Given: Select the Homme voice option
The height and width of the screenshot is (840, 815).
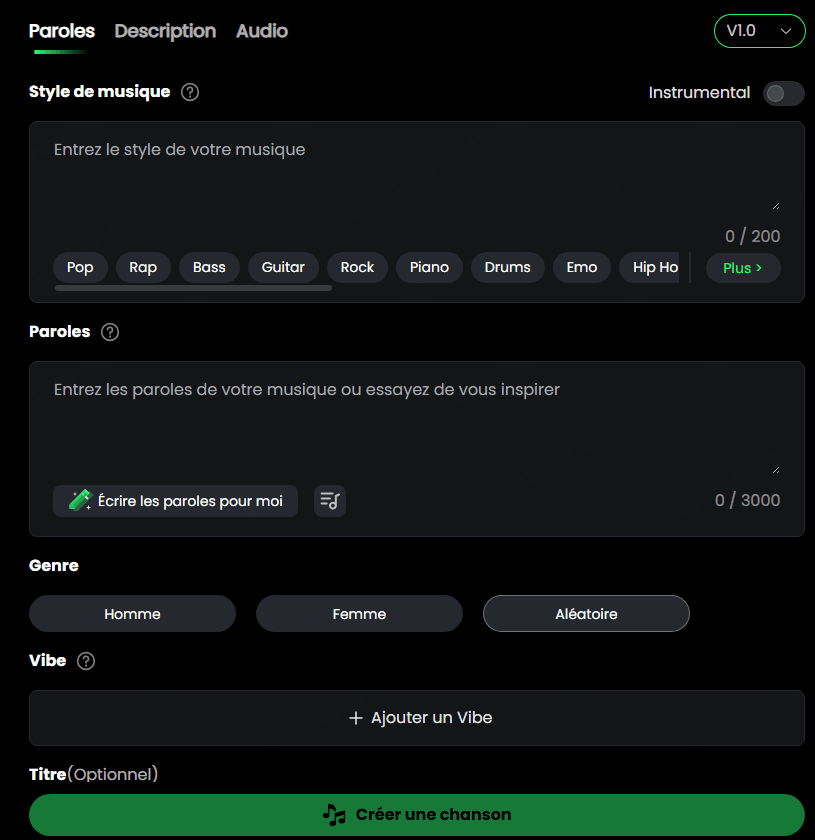Looking at the screenshot, I should click(132, 614).
